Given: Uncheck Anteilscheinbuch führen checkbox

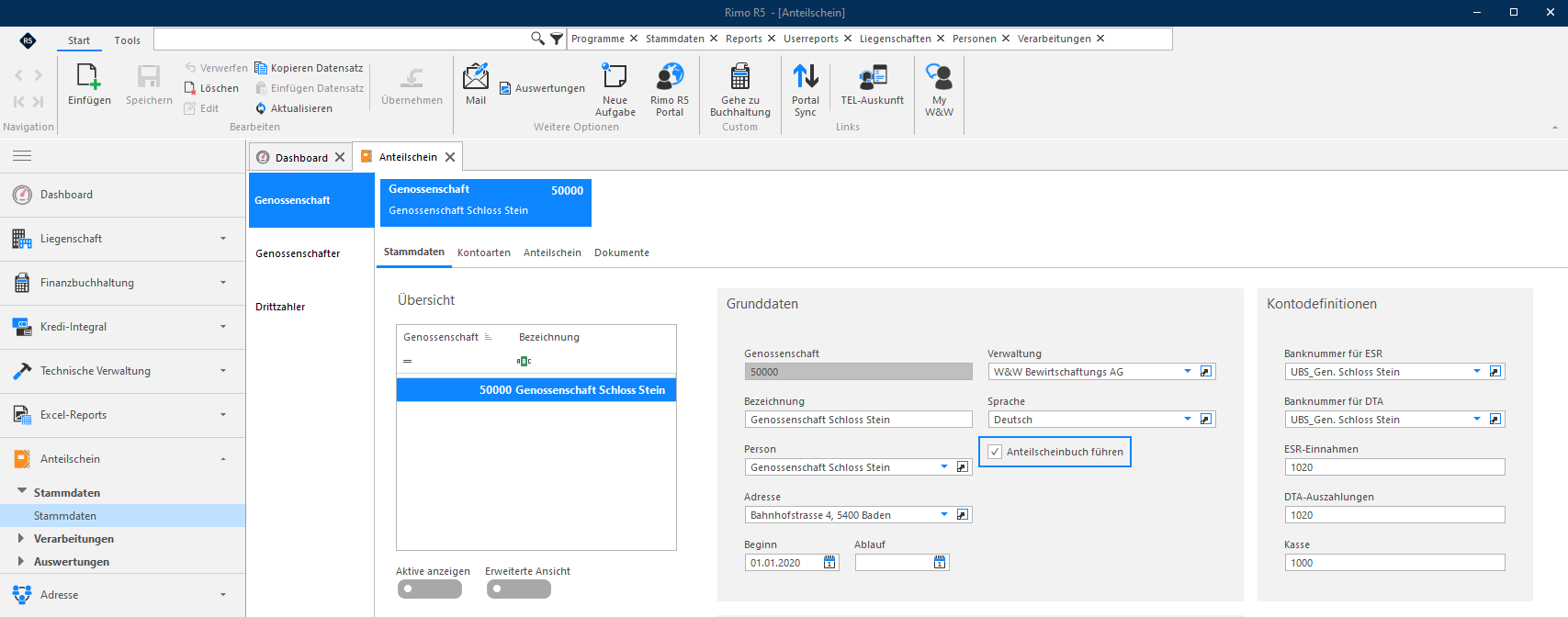Looking at the screenshot, I should click(x=995, y=452).
